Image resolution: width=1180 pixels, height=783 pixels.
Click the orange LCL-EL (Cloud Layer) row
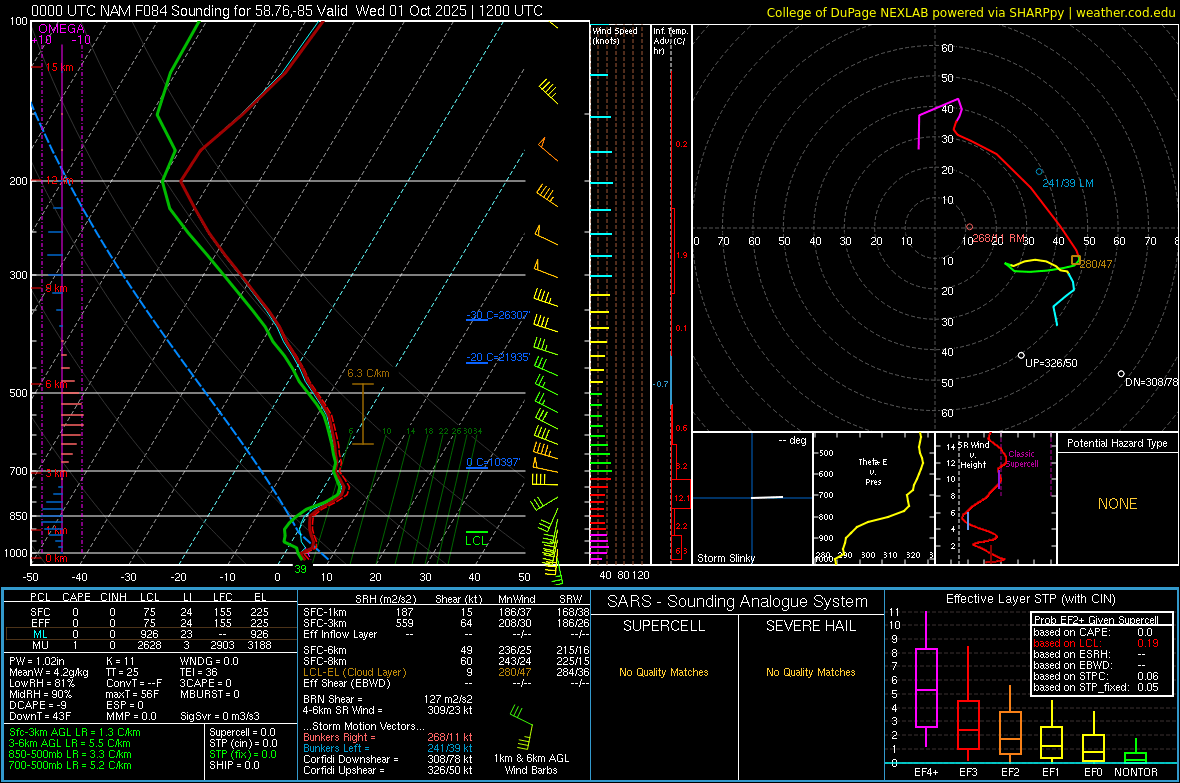click(x=446, y=672)
